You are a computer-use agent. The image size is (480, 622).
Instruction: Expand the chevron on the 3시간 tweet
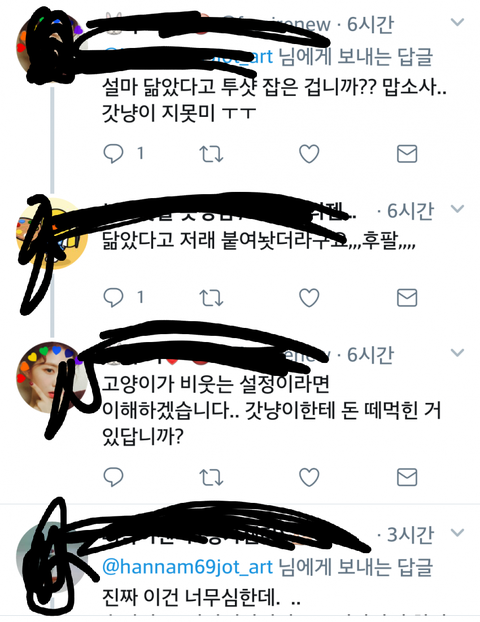(457, 532)
